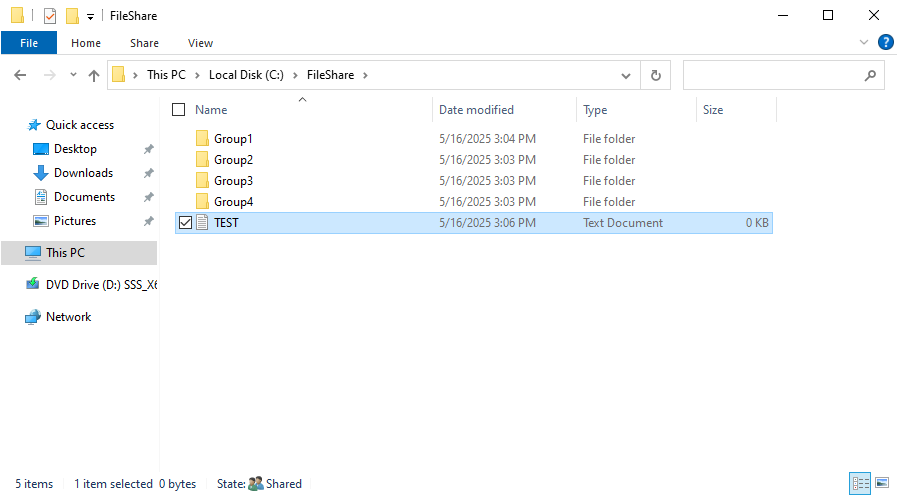Image resolution: width=898 pixels, height=496 pixels.
Task: Open the File menu tab
Action: click(29, 43)
